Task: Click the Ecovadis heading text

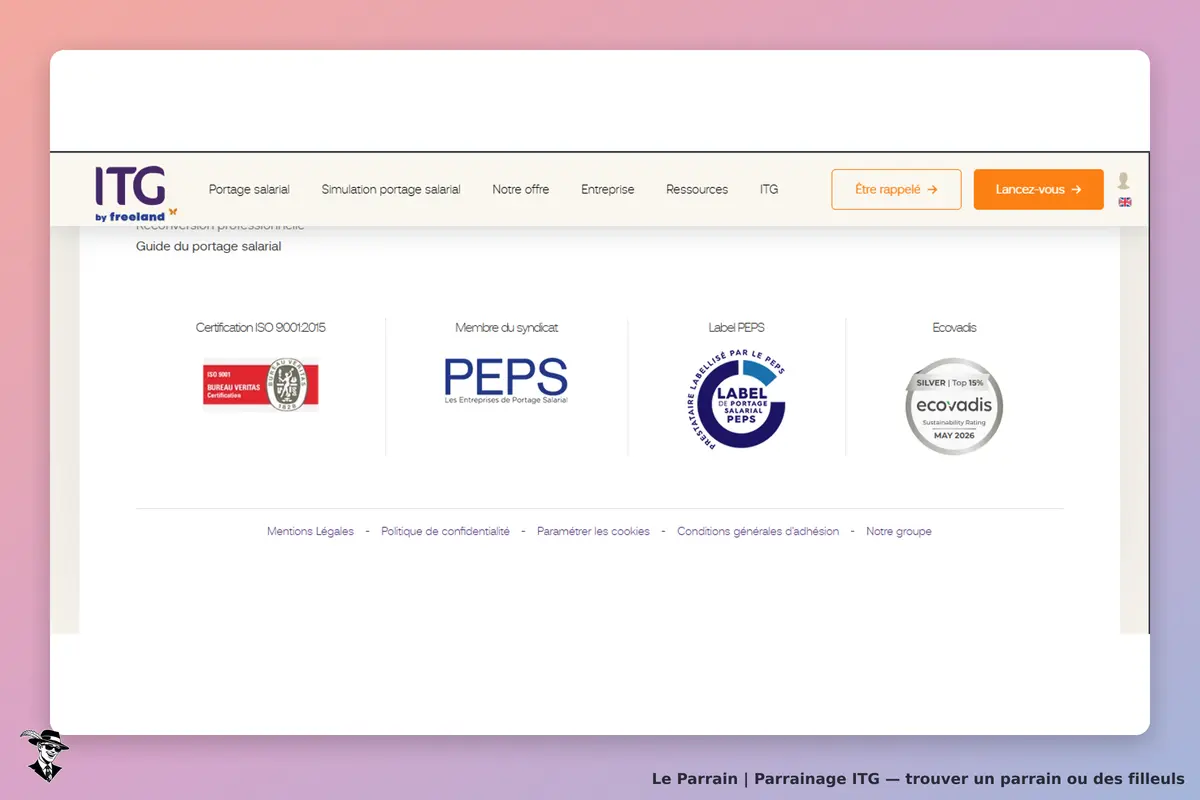Action: coord(954,327)
